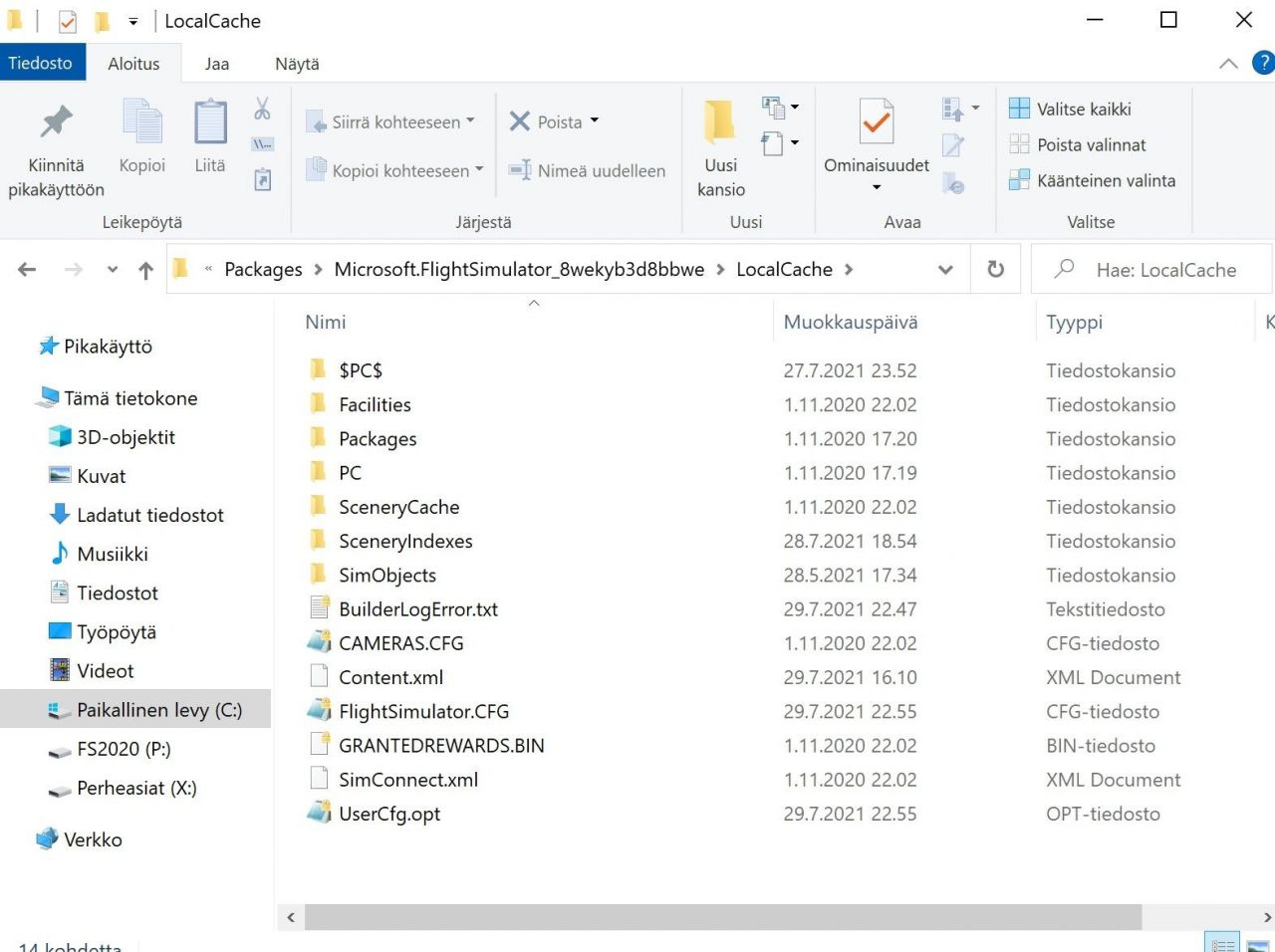Screen dimensions: 1275x952
Task: Open the new item dropdown in Uusi group
Action: point(781,107)
